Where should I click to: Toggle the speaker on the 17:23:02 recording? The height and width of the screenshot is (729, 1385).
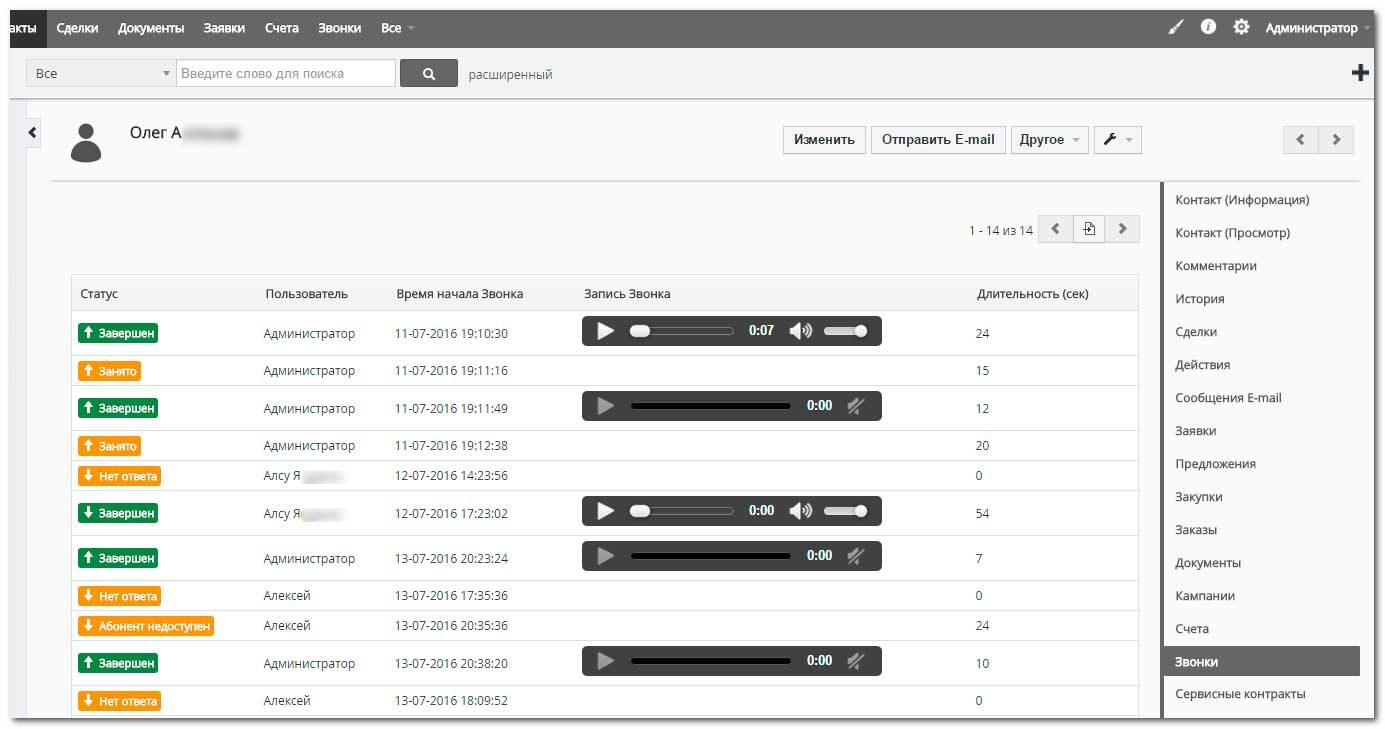800,511
